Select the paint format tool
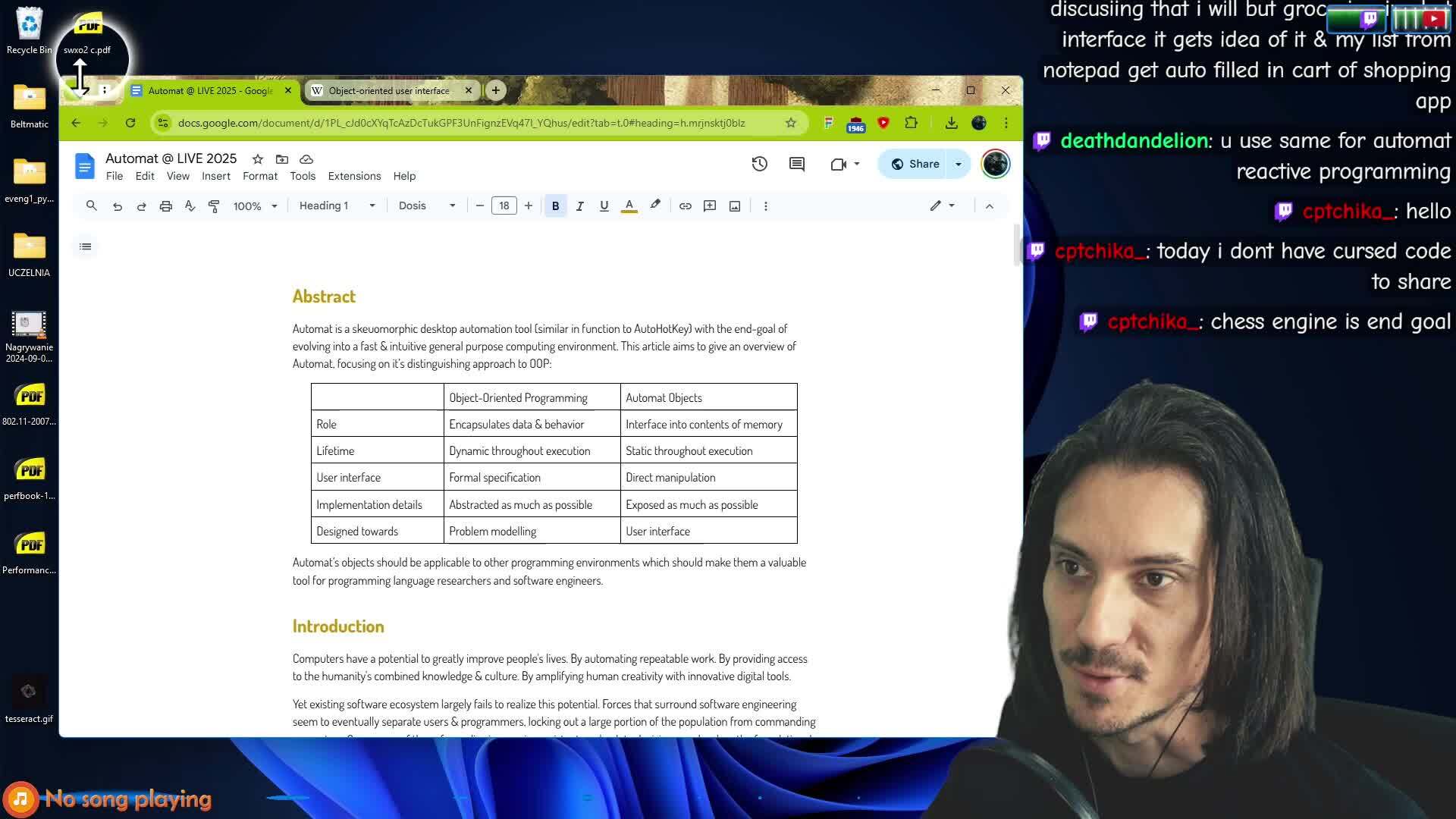Screen dimensions: 1456x819 tap(214, 206)
